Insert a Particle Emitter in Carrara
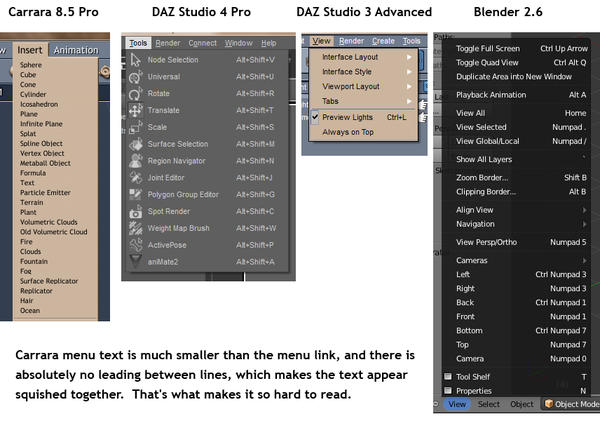The image size is (600, 421). (45, 193)
